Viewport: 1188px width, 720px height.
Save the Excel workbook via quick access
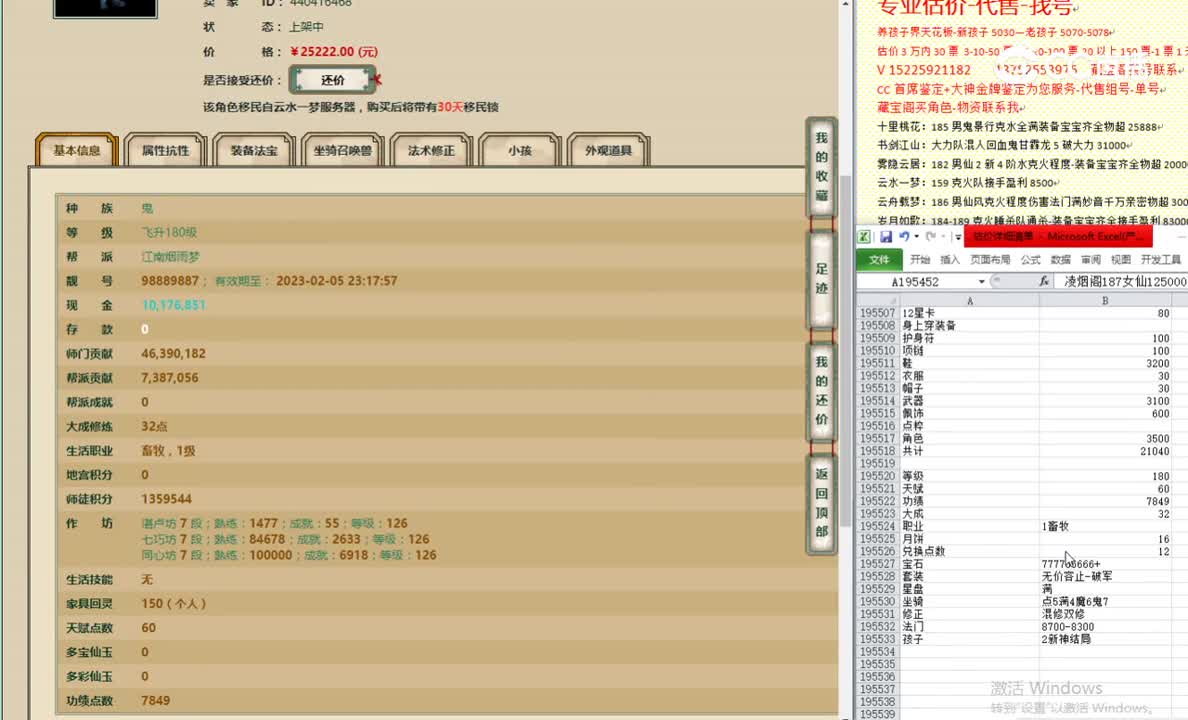(886, 236)
